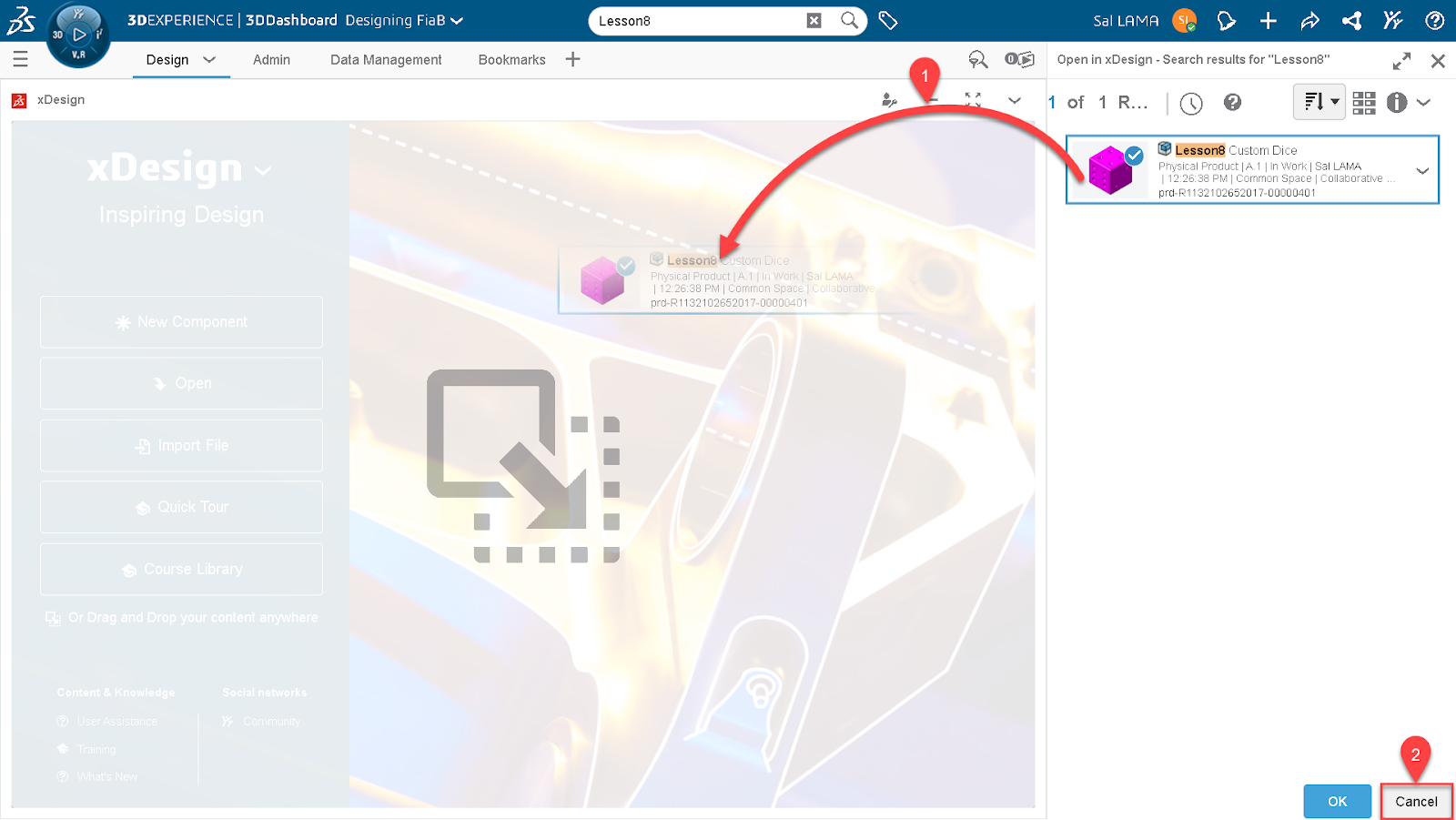
Task: Open Sal LAMA profile avatar
Action: [x=1184, y=20]
